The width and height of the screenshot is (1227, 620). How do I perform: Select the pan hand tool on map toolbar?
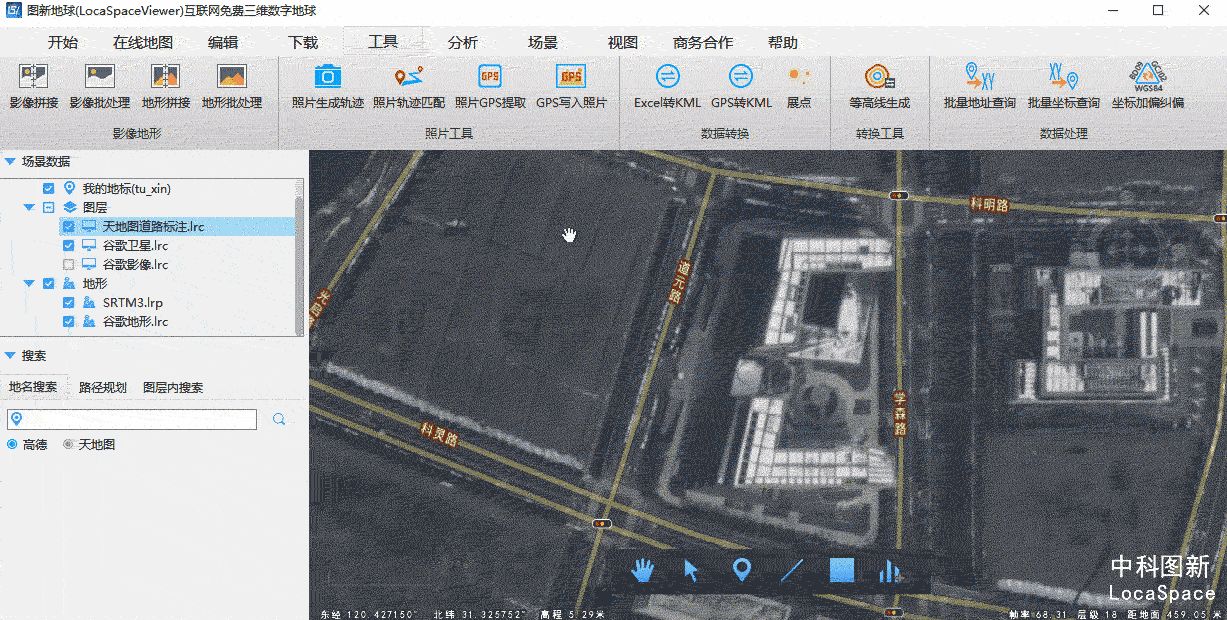click(642, 570)
